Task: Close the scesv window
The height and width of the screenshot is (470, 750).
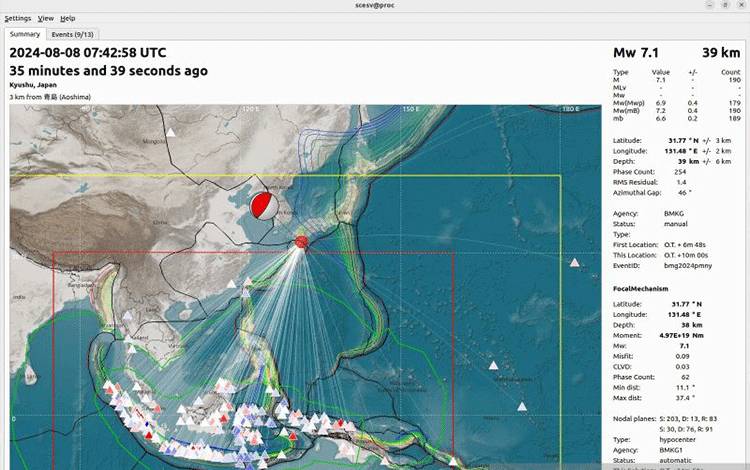Action: 741,5
